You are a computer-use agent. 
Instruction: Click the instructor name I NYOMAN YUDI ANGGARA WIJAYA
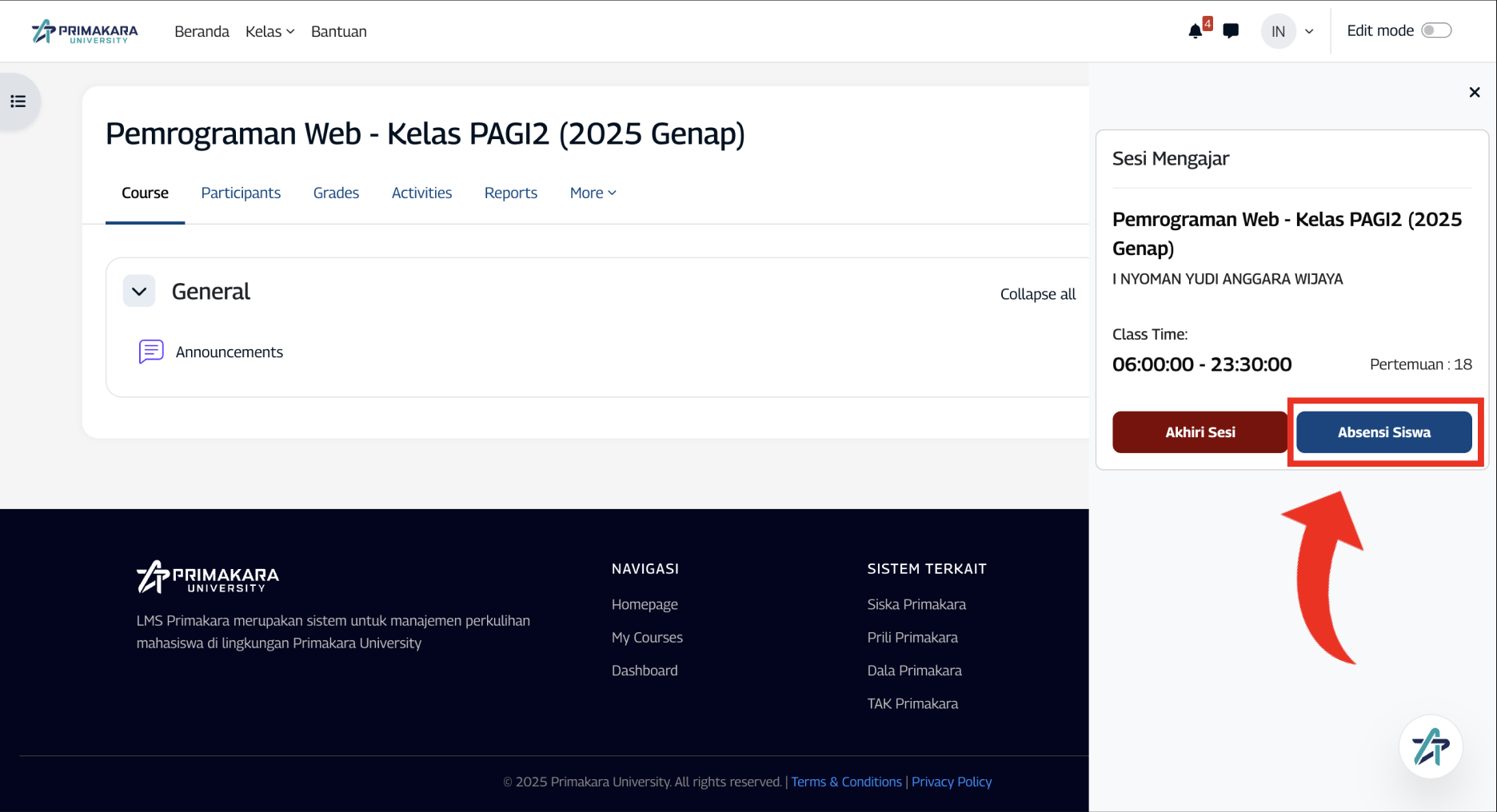1228,279
